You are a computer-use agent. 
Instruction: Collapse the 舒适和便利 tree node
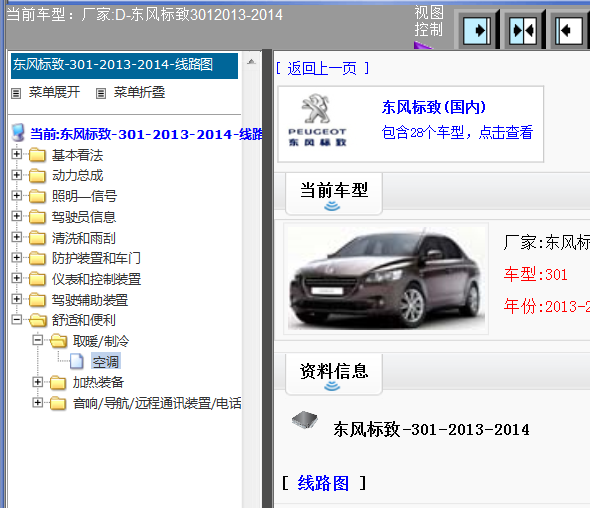17,319
